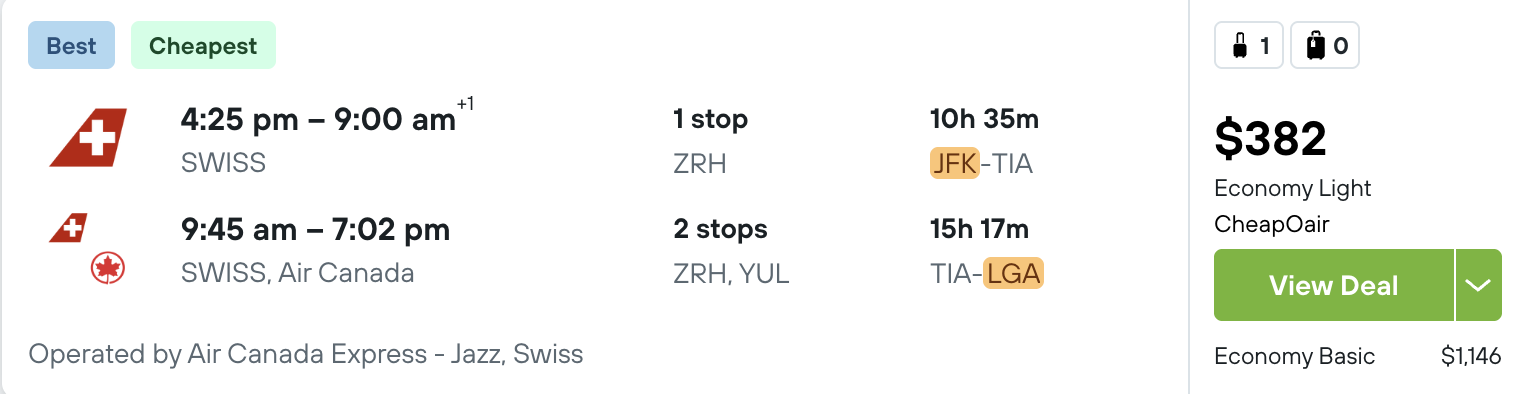
Task: Select the Best badge
Action: point(71,46)
